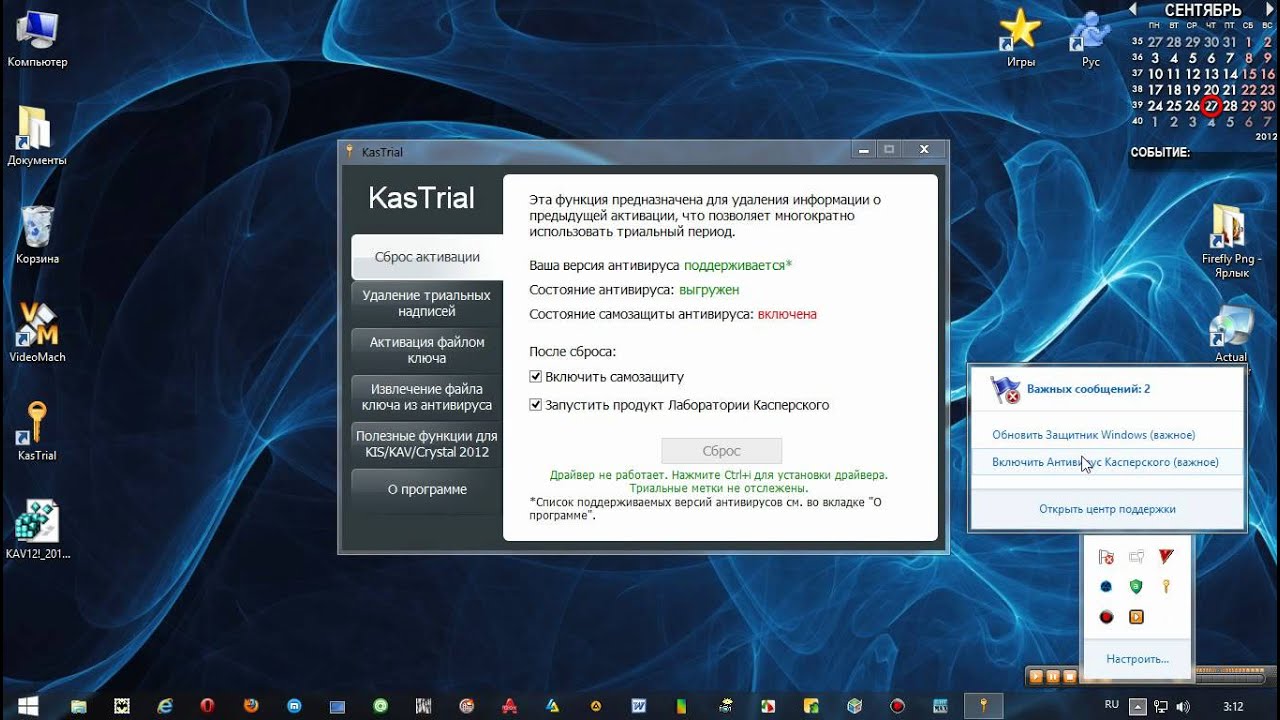Click the red record icon in tray overflow

[x=1106, y=617]
